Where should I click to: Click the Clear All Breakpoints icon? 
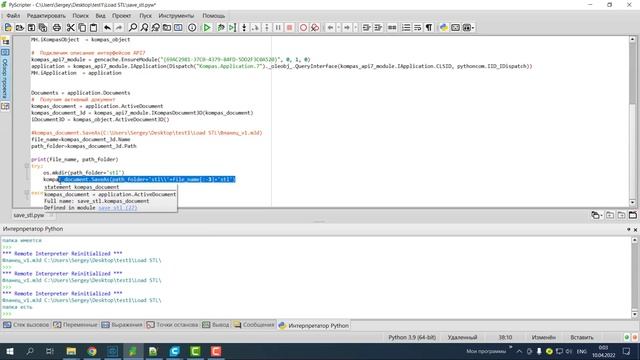(315, 27)
